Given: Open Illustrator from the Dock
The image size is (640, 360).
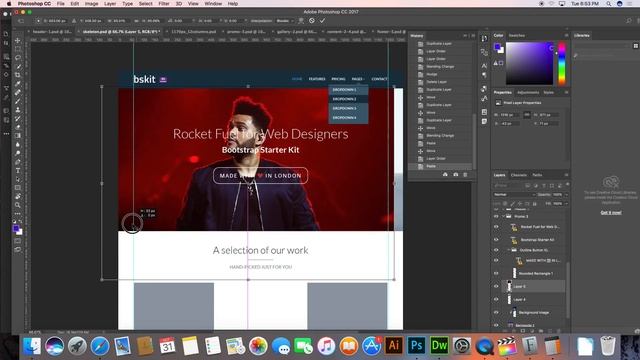Looking at the screenshot, I should tap(394, 346).
